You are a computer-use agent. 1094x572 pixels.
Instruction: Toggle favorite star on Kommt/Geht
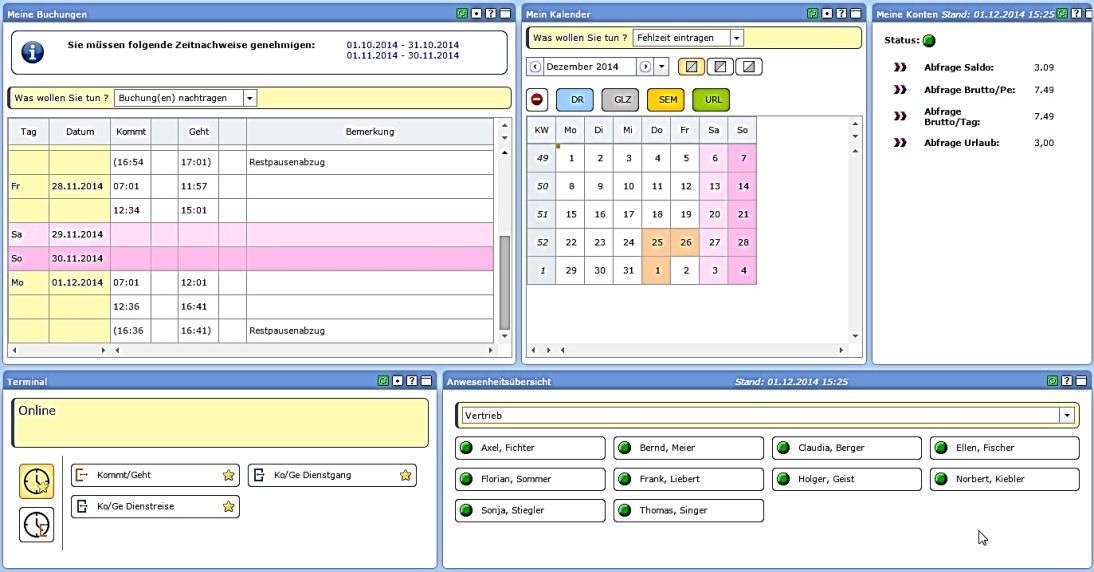(x=229, y=476)
